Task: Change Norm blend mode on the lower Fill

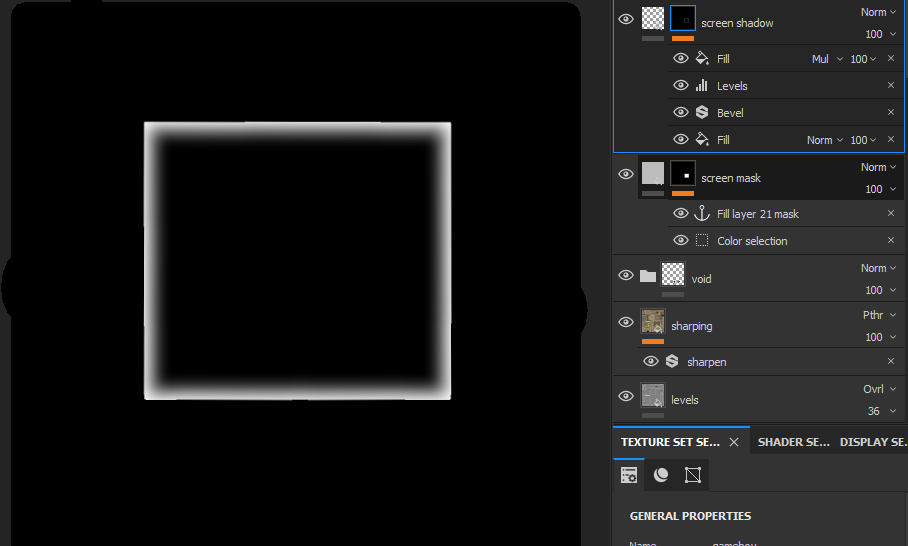Action: point(825,140)
